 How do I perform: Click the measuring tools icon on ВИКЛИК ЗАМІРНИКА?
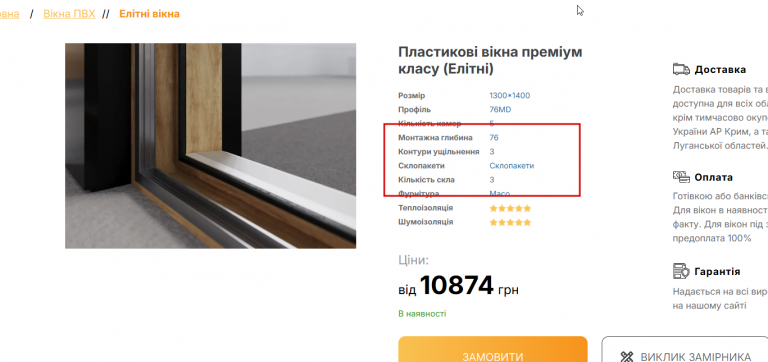coord(626,357)
